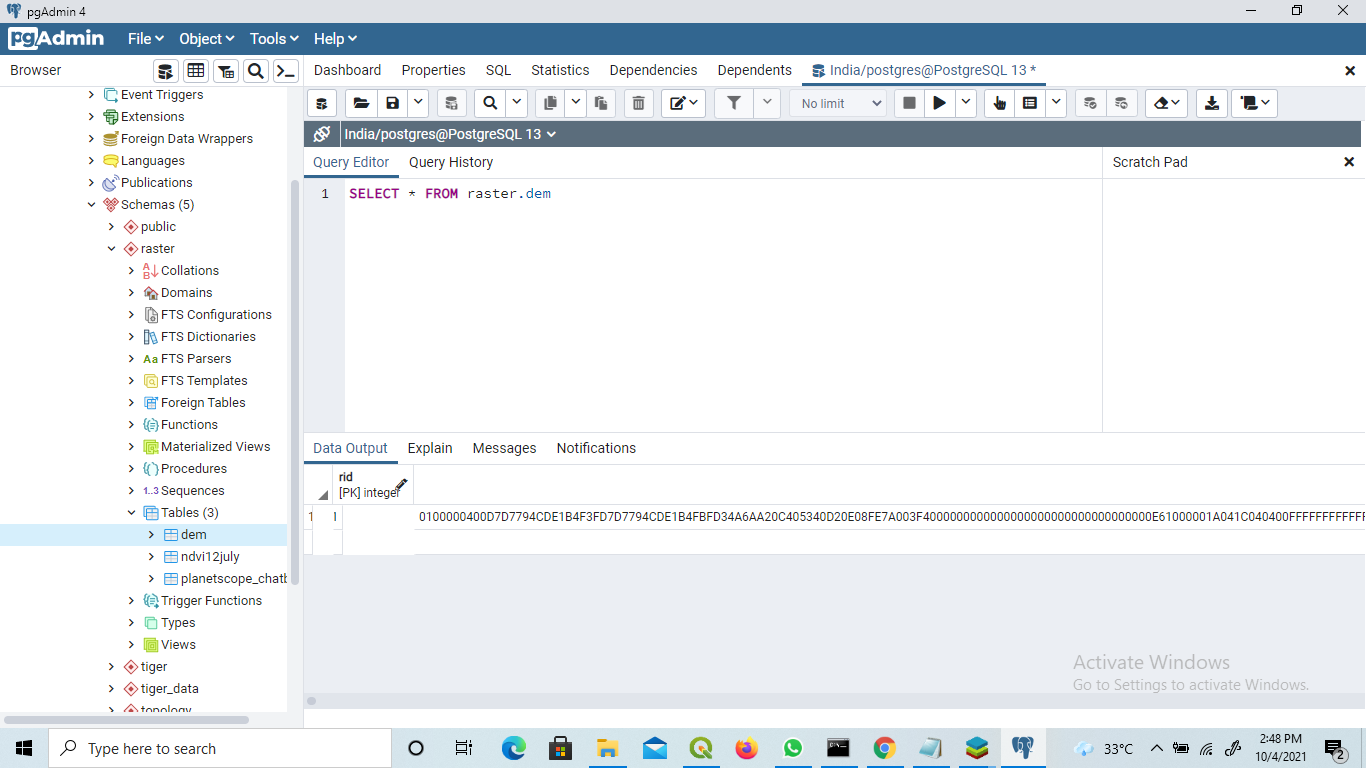Expand the Functions node in raster schema

point(131,425)
